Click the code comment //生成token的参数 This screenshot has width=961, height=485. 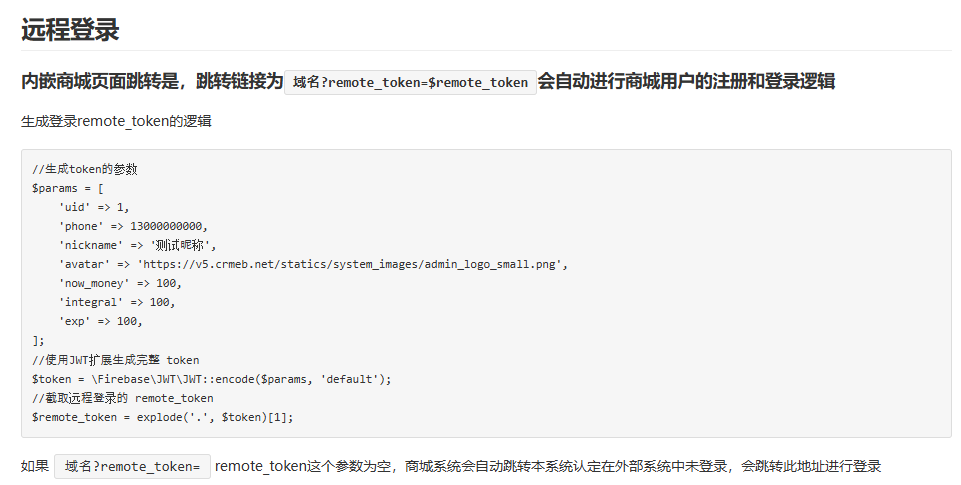[x=85, y=169]
